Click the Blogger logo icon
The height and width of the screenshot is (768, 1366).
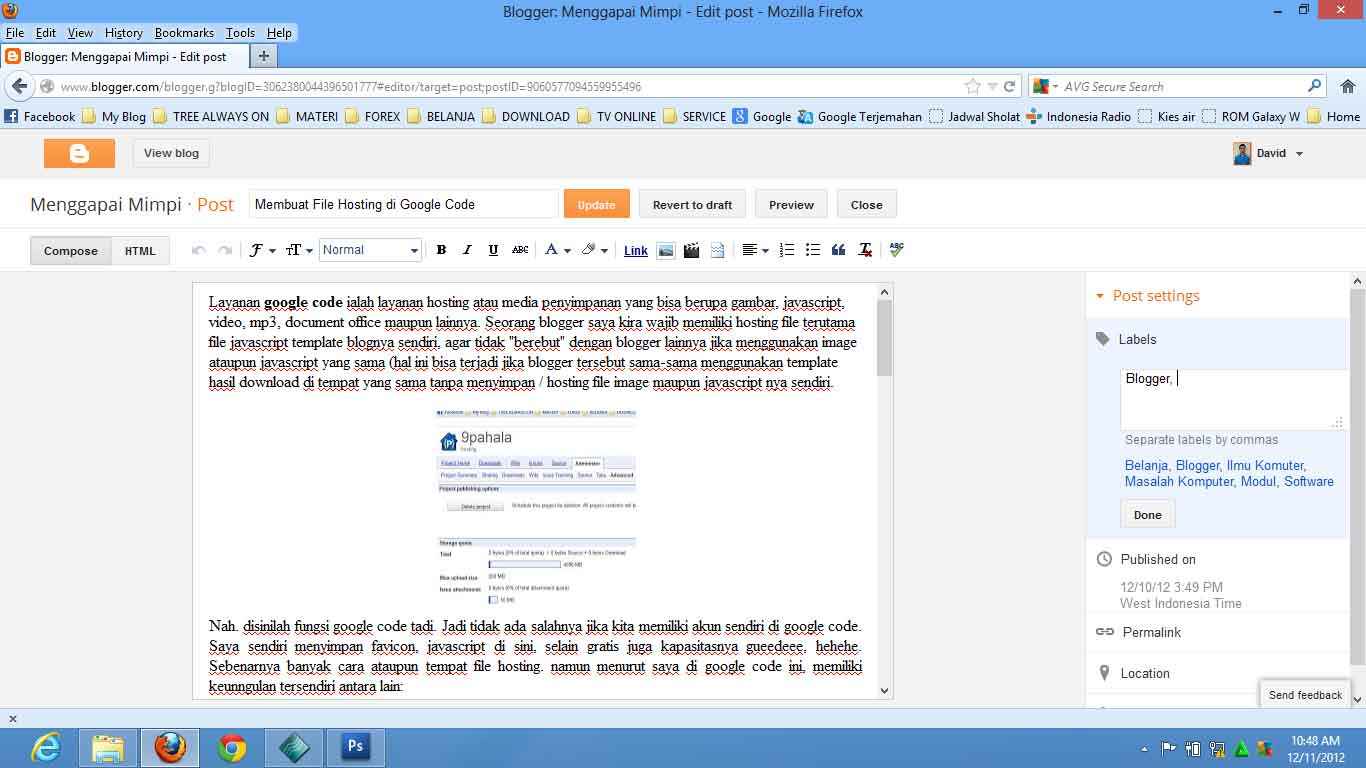pyautogui.click(x=79, y=153)
